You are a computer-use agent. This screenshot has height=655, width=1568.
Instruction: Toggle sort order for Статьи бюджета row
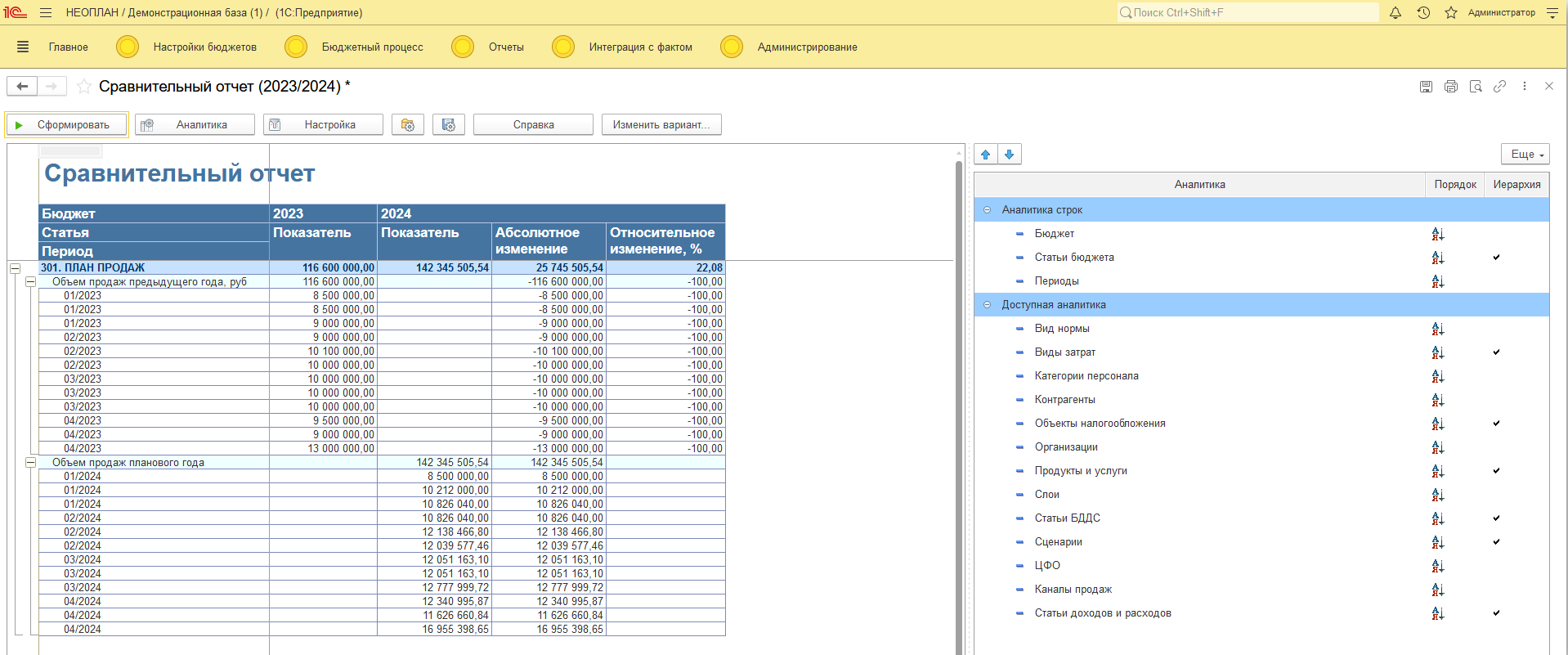point(1438,258)
